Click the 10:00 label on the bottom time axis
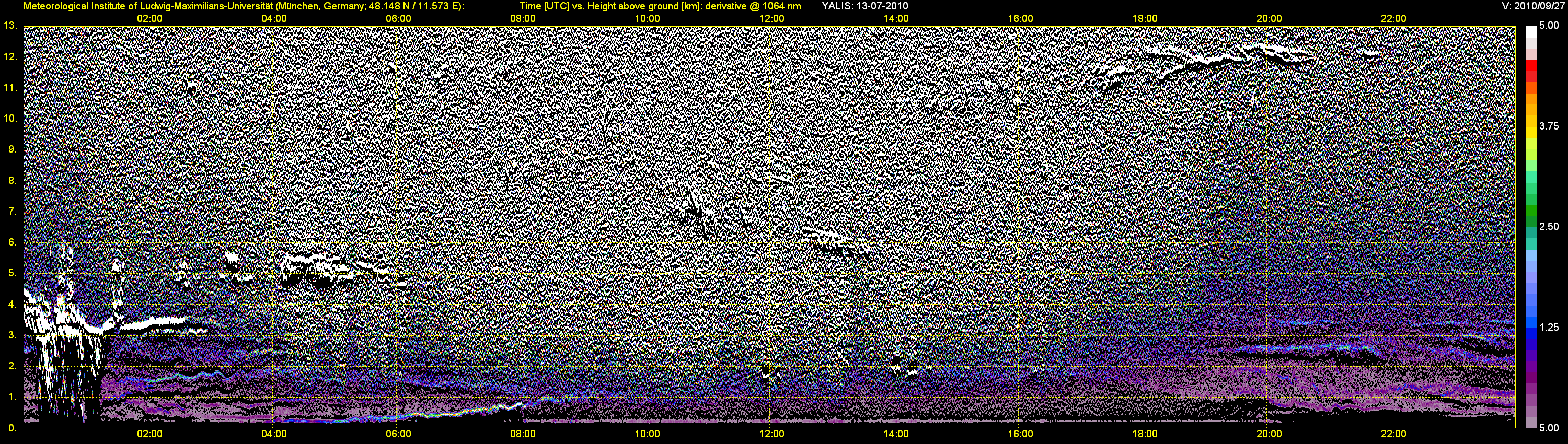The height and width of the screenshot is (444, 1568). [647, 434]
